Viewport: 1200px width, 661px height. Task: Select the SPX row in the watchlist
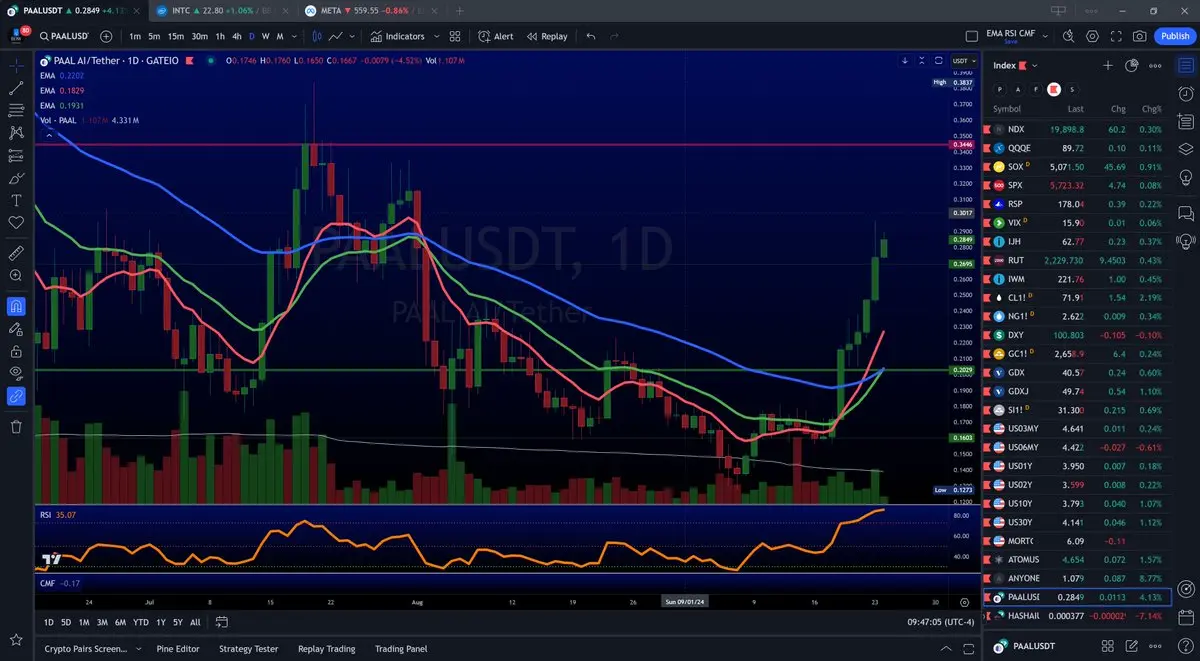pyautogui.click(x=1078, y=185)
